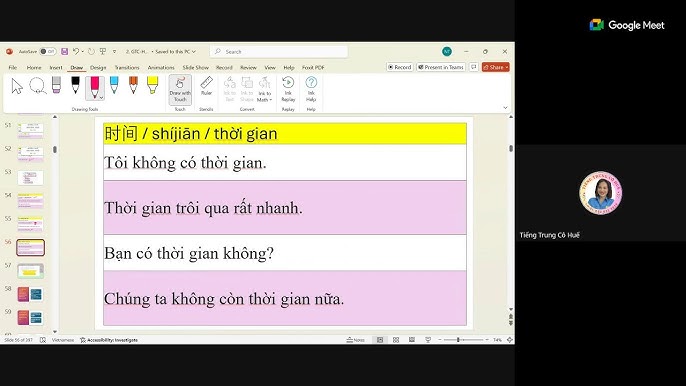
Task: Click Ink to Shape
Action: [247, 89]
